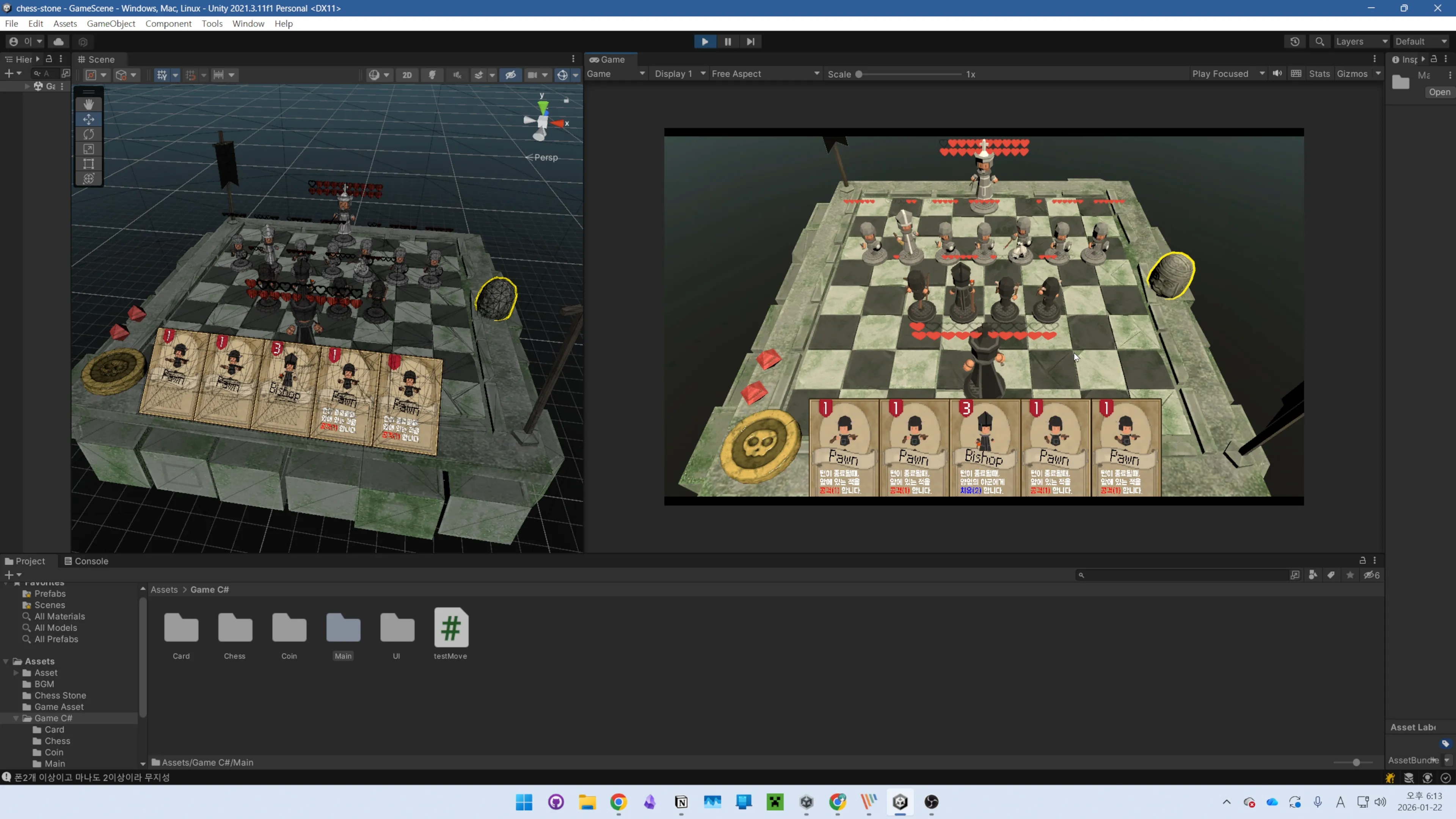This screenshot has width=1456, height=819.
Task: Open Notion from the taskbar
Action: [x=681, y=802]
